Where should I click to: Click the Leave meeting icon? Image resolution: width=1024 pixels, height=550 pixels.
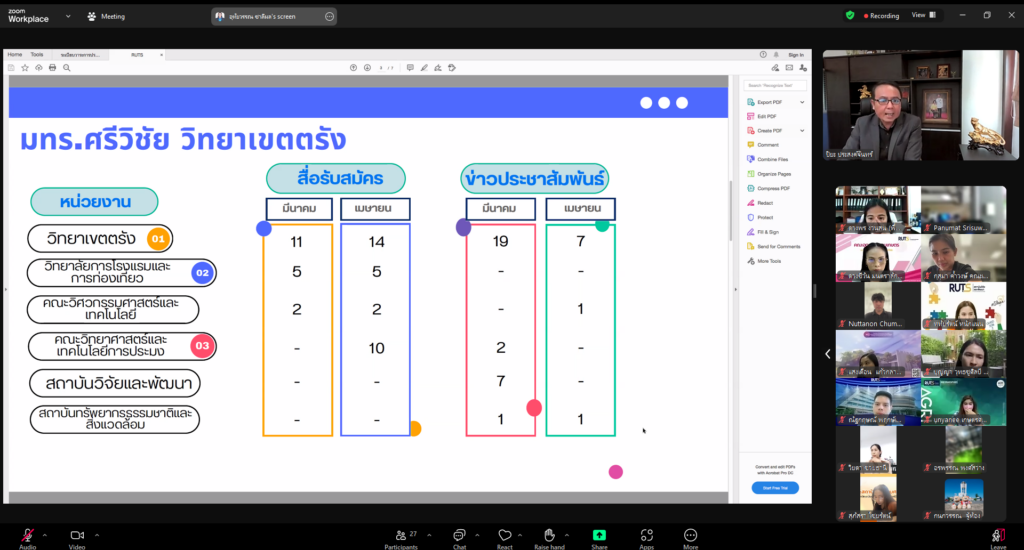click(x=998, y=536)
